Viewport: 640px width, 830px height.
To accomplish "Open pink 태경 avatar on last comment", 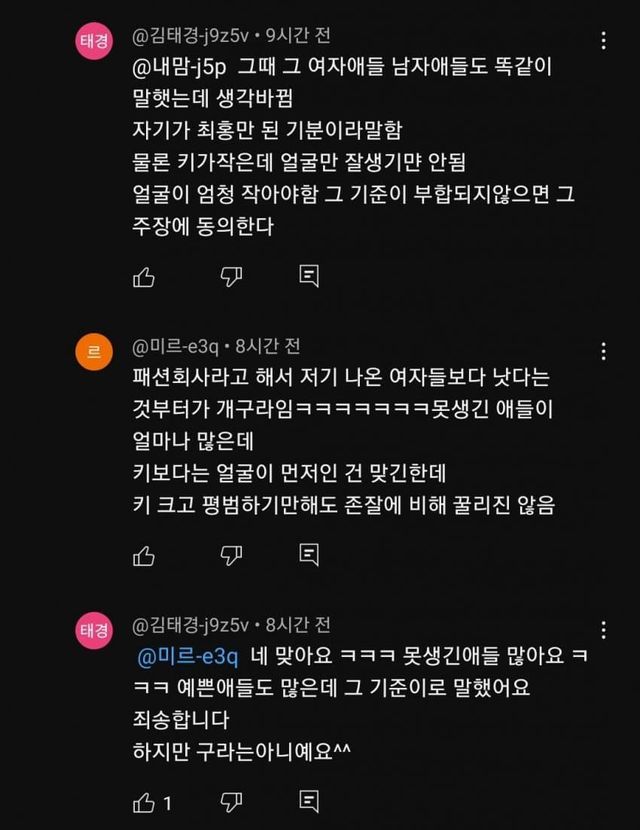I will (94, 630).
